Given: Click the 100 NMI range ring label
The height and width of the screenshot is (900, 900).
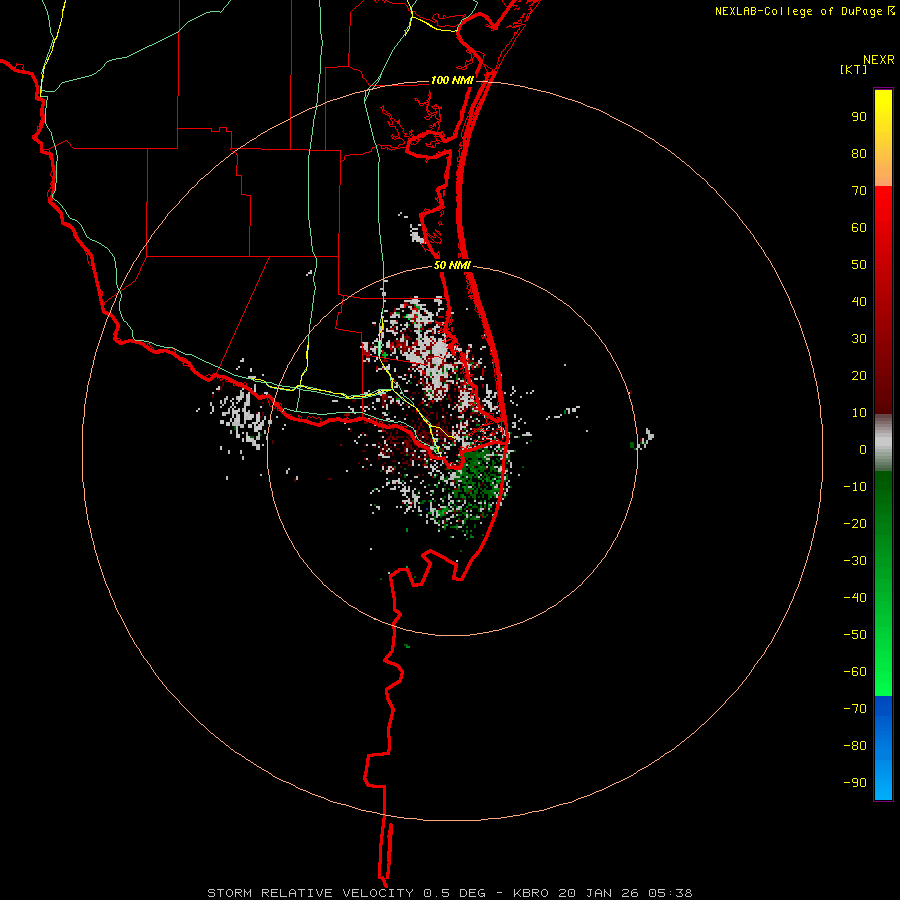Looking at the screenshot, I should pyautogui.click(x=452, y=80).
